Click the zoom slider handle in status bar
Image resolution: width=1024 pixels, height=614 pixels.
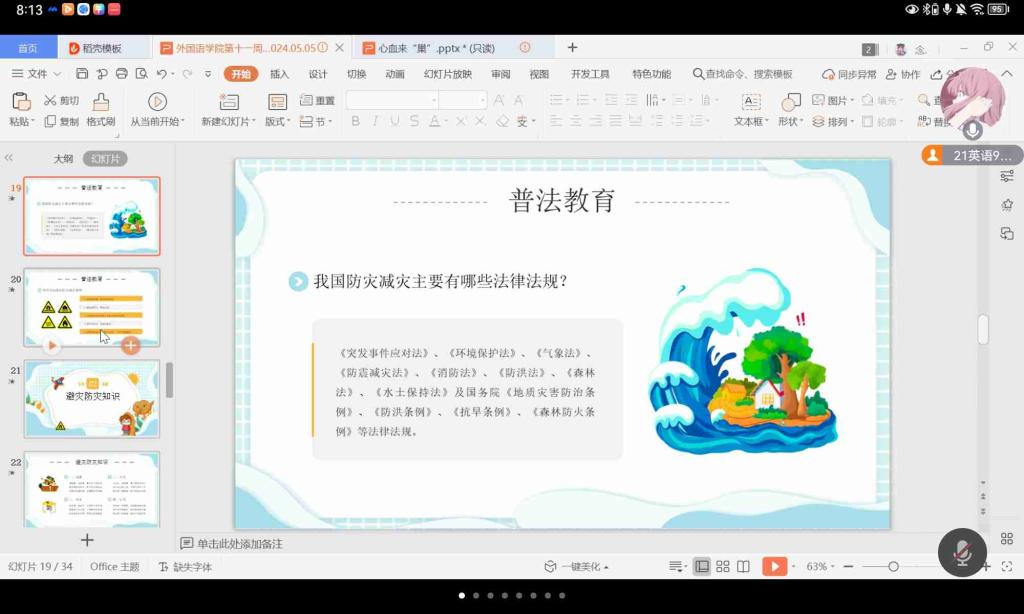pos(893,566)
